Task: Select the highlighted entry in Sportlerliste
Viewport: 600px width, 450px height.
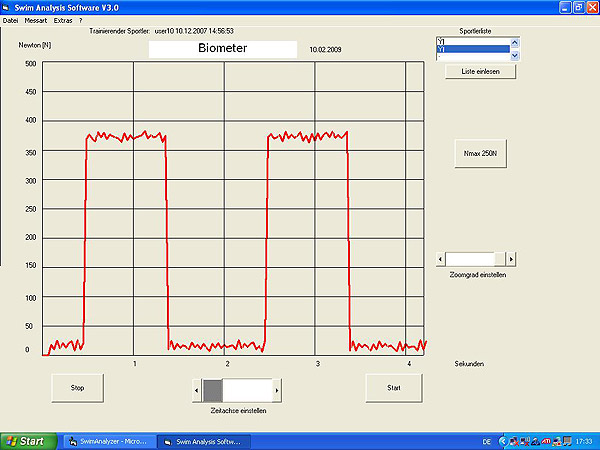Action: click(473, 49)
